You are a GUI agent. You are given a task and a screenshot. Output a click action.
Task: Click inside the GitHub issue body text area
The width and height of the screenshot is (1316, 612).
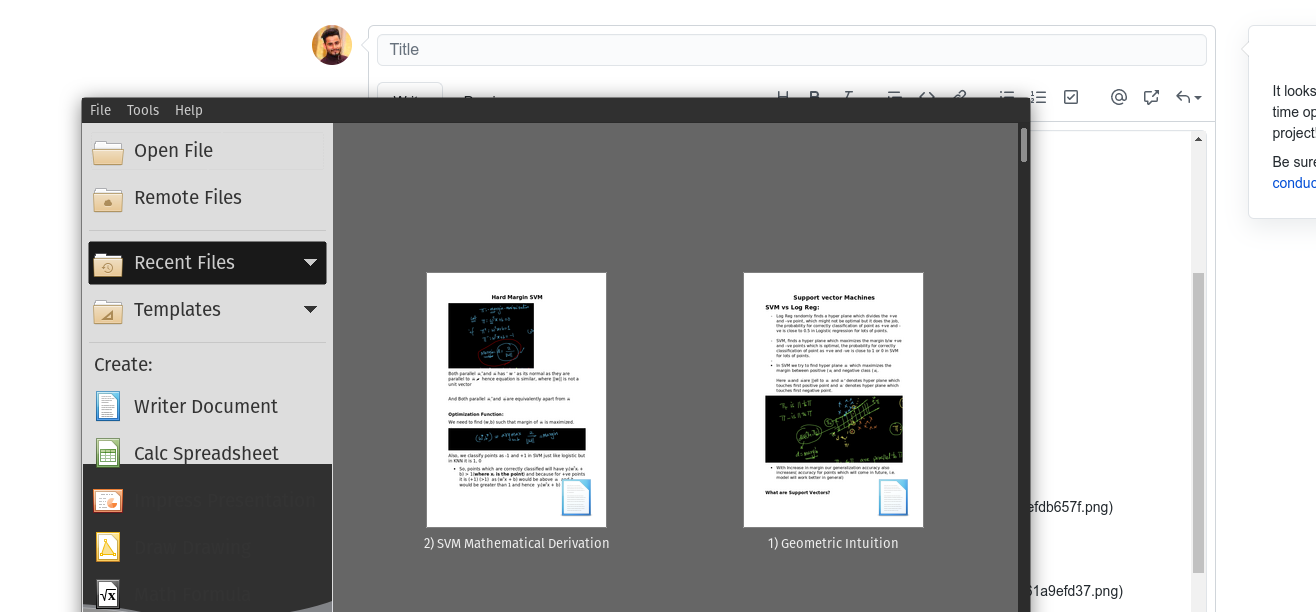tap(1110, 371)
